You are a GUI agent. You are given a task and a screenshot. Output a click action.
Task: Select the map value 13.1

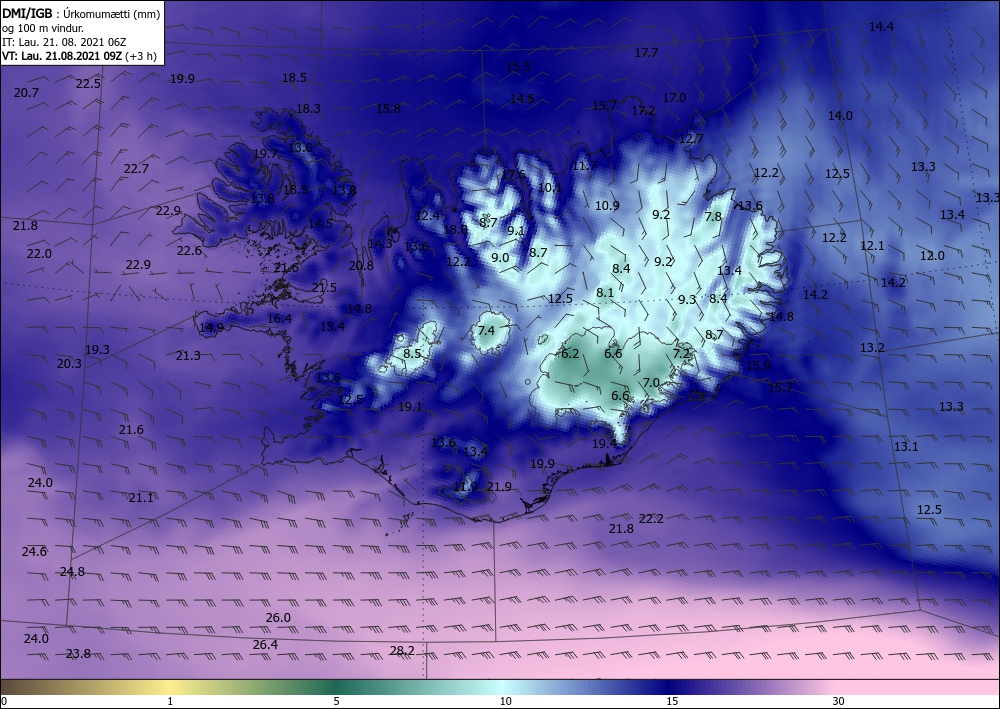click(906, 446)
